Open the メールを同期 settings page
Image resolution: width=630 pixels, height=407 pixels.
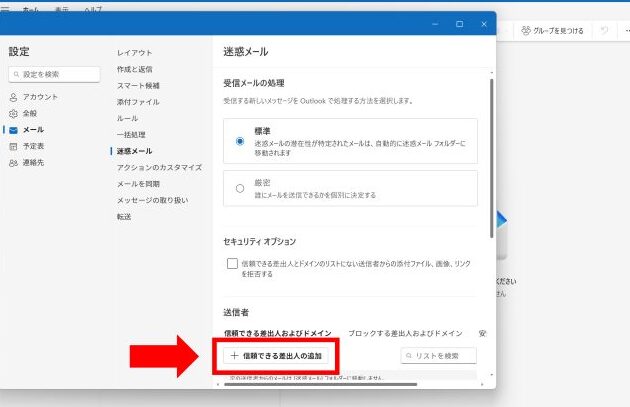(x=138, y=184)
